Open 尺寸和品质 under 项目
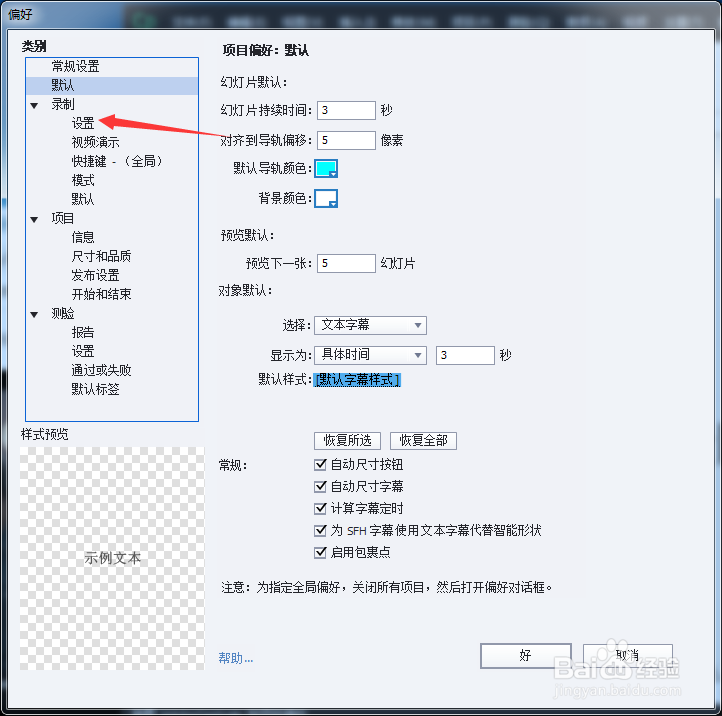 [101, 256]
